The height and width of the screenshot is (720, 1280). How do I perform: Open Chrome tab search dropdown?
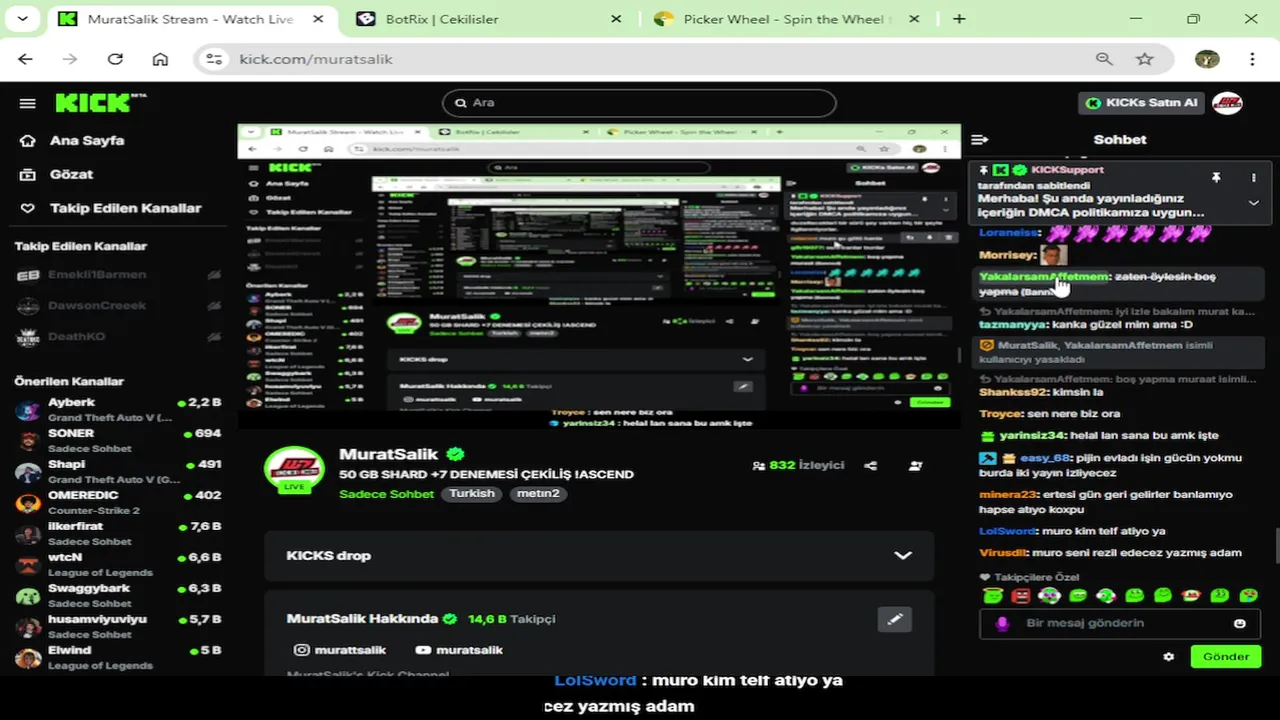tap(22, 19)
